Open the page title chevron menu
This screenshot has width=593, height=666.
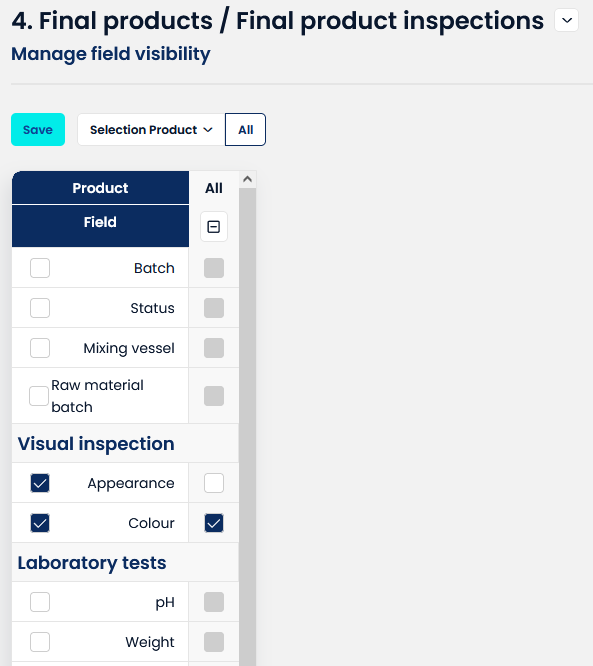(x=567, y=20)
